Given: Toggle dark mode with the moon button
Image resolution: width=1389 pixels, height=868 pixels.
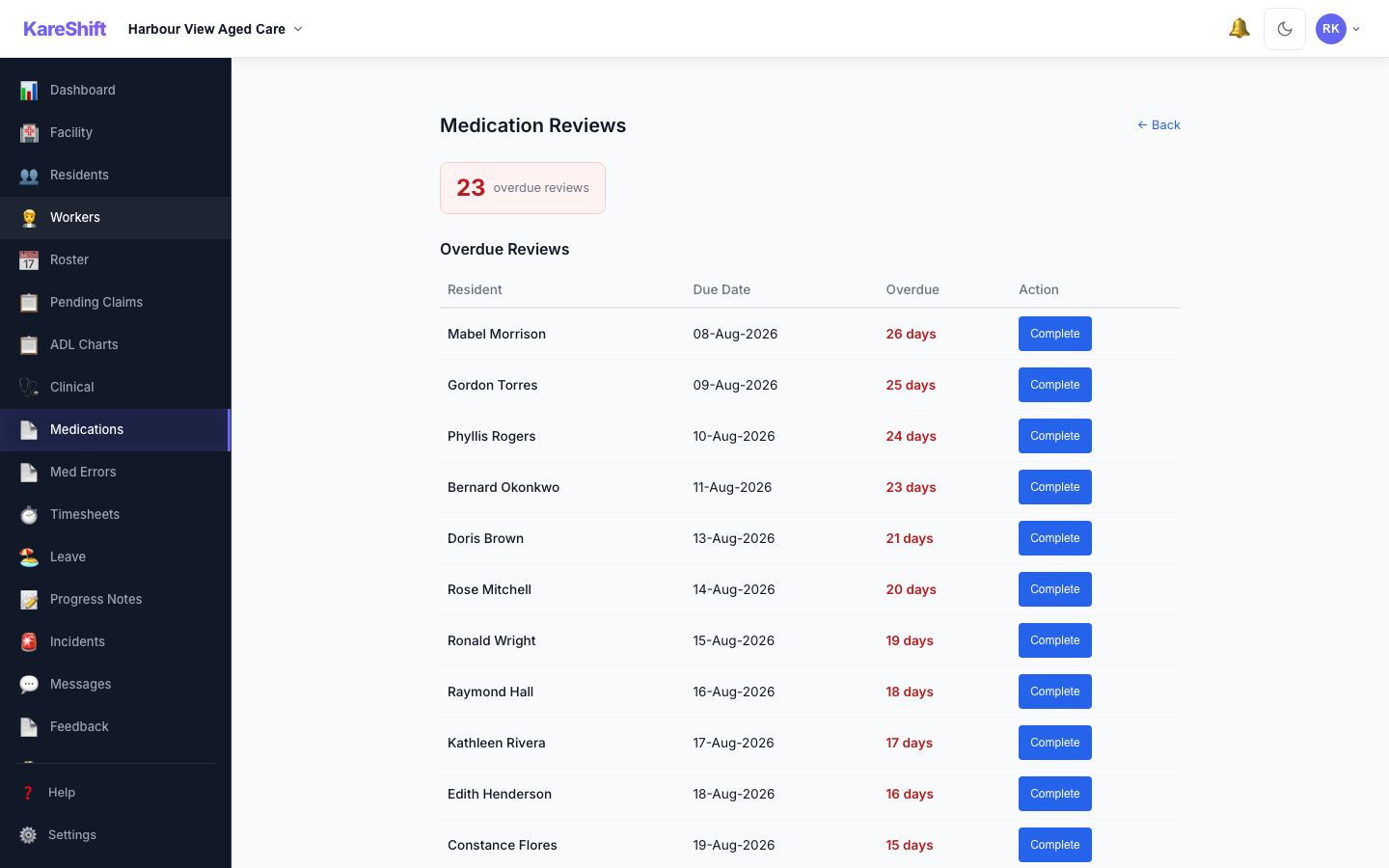Looking at the screenshot, I should (1285, 29).
